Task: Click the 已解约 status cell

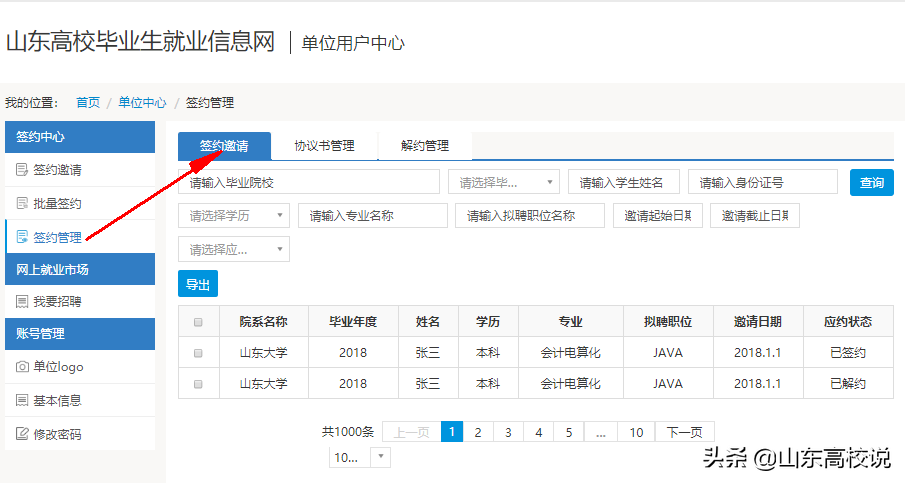Action: click(x=848, y=384)
